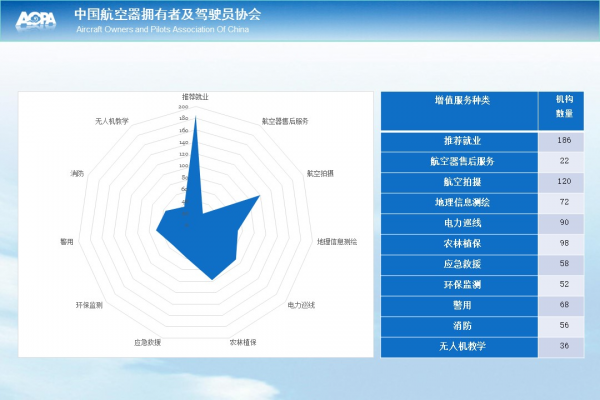The image size is (600, 400).
Task: Click the blue radar chart polygon
Action: [207, 235]
